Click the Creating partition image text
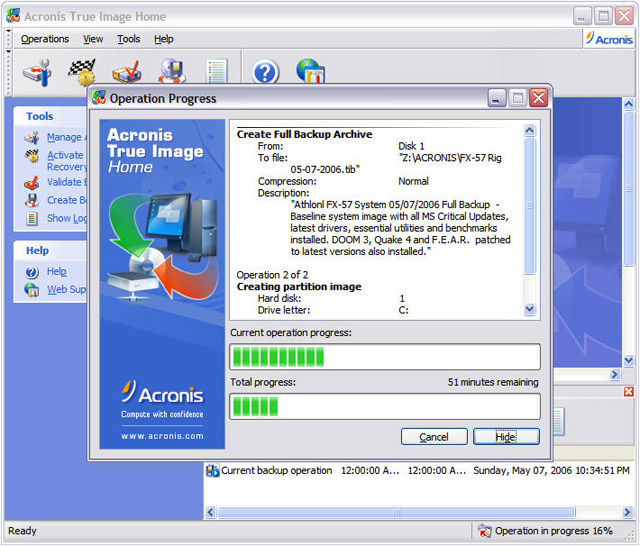Screen dimensions: 640x546 tap(299, 286)
